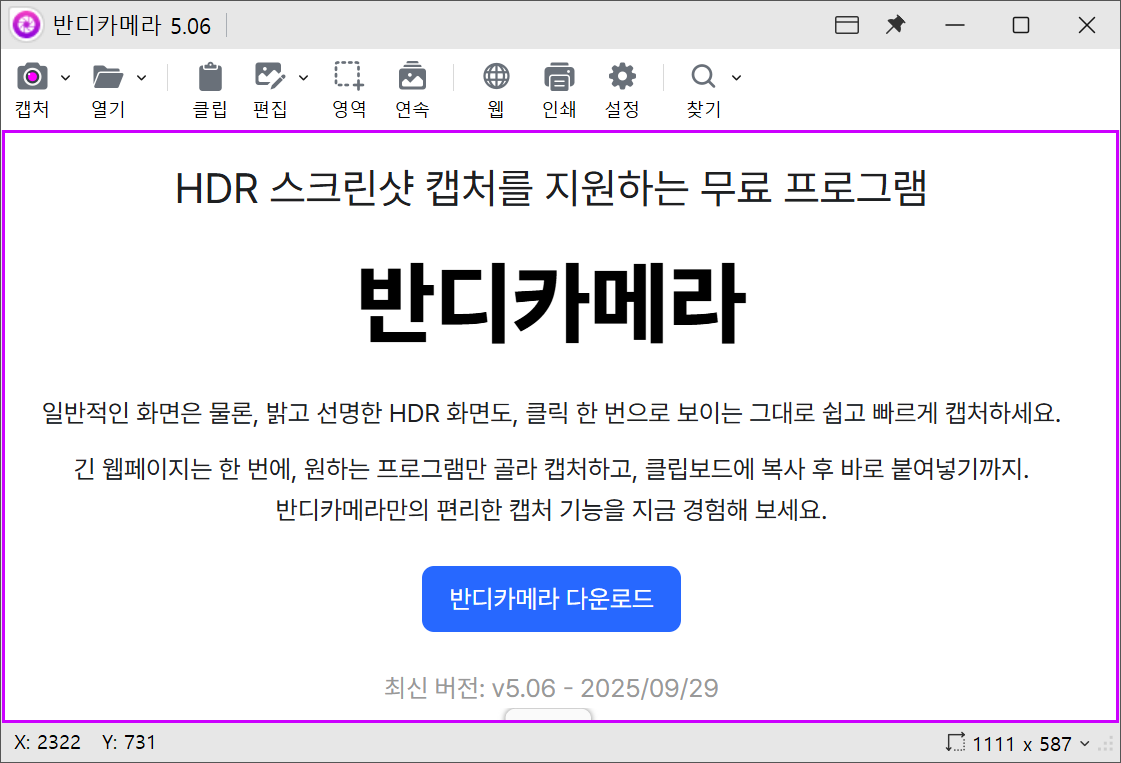Screen dimensions: 1121x763
Task: Click the 반디카메라 app logo in title bar
Action: tap(26, 25)
